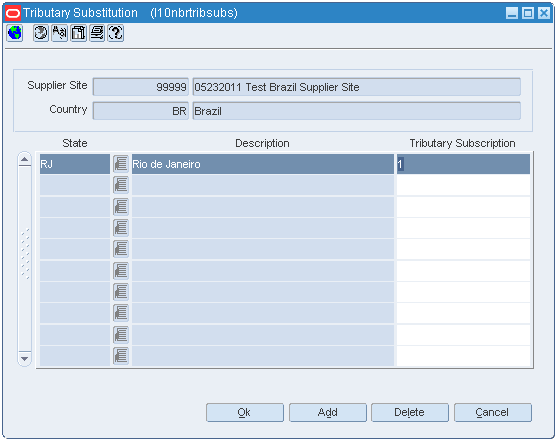Click the scrollbar down arrow
556x440 pixels.
(x=24, y=358)
